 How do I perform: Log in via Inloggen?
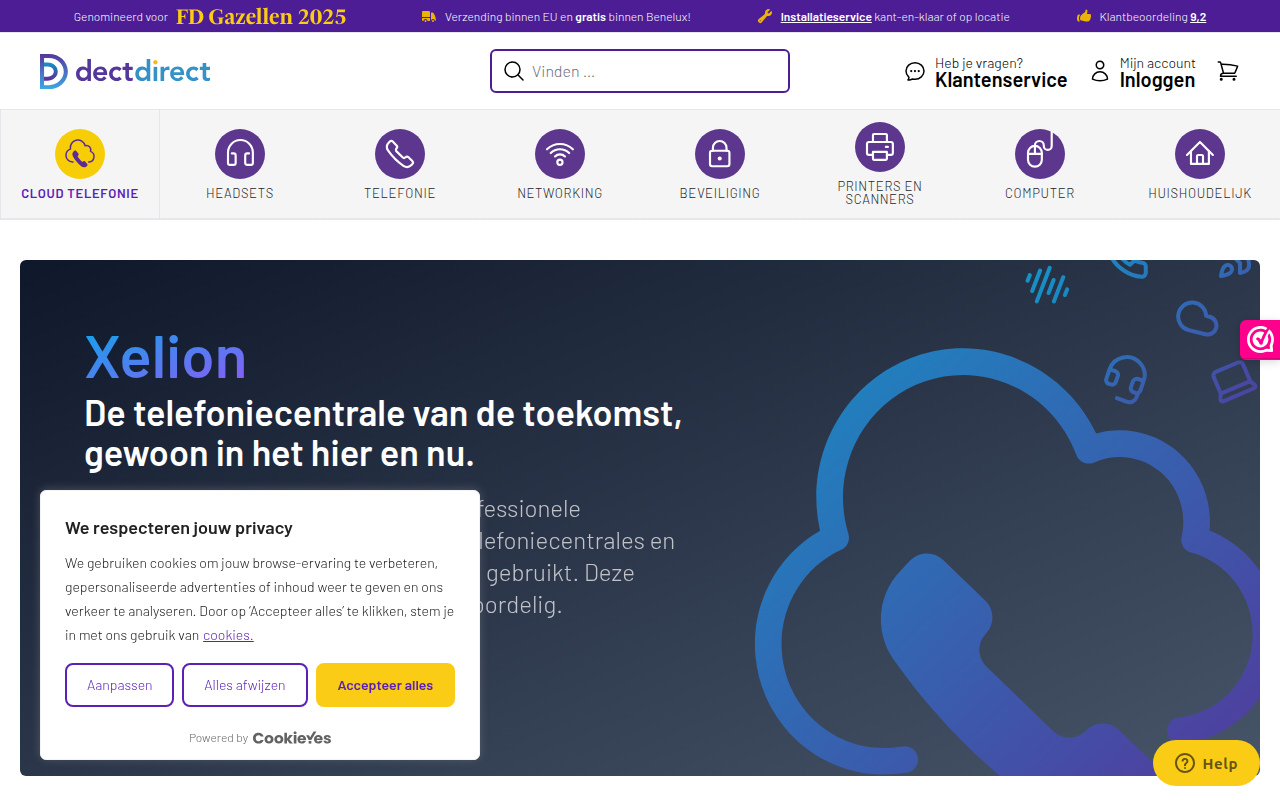point(1157,80)
